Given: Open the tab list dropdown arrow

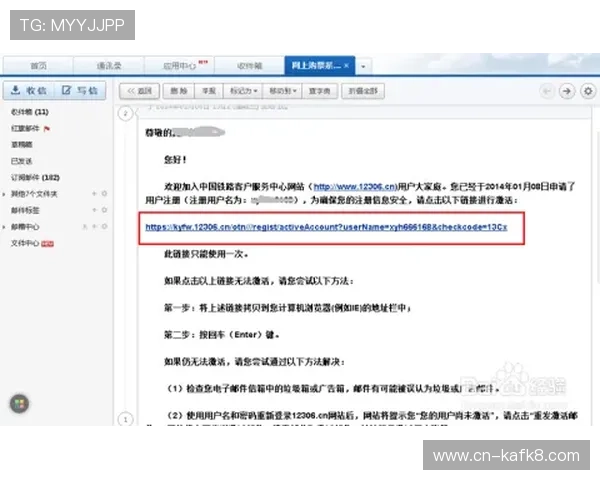Looking at the screenshot, I should (x=363, y=67).
